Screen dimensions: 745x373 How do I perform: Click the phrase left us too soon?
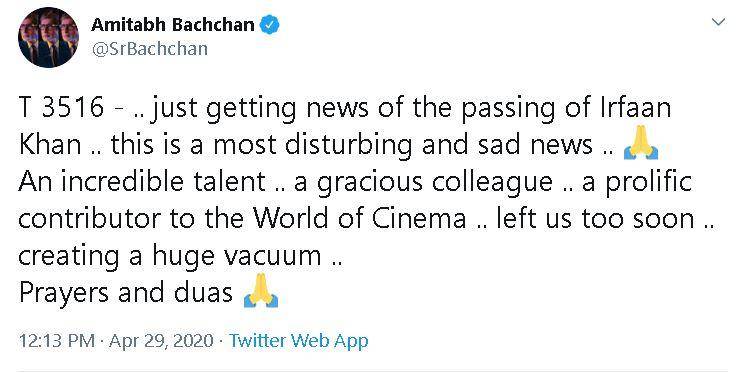click(595, 219)
